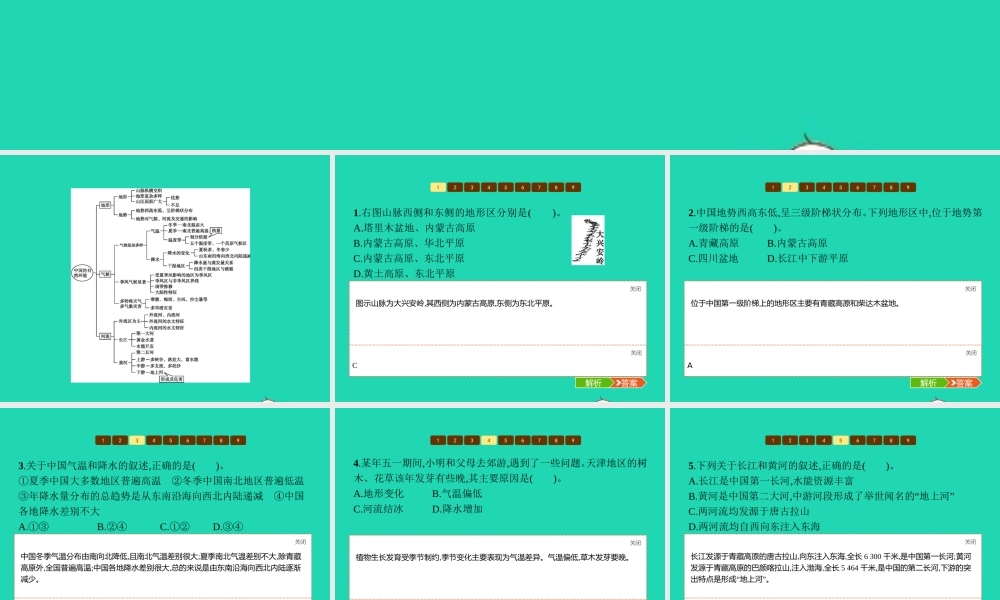Click option D.长江中下游平原

click(808, 258)
